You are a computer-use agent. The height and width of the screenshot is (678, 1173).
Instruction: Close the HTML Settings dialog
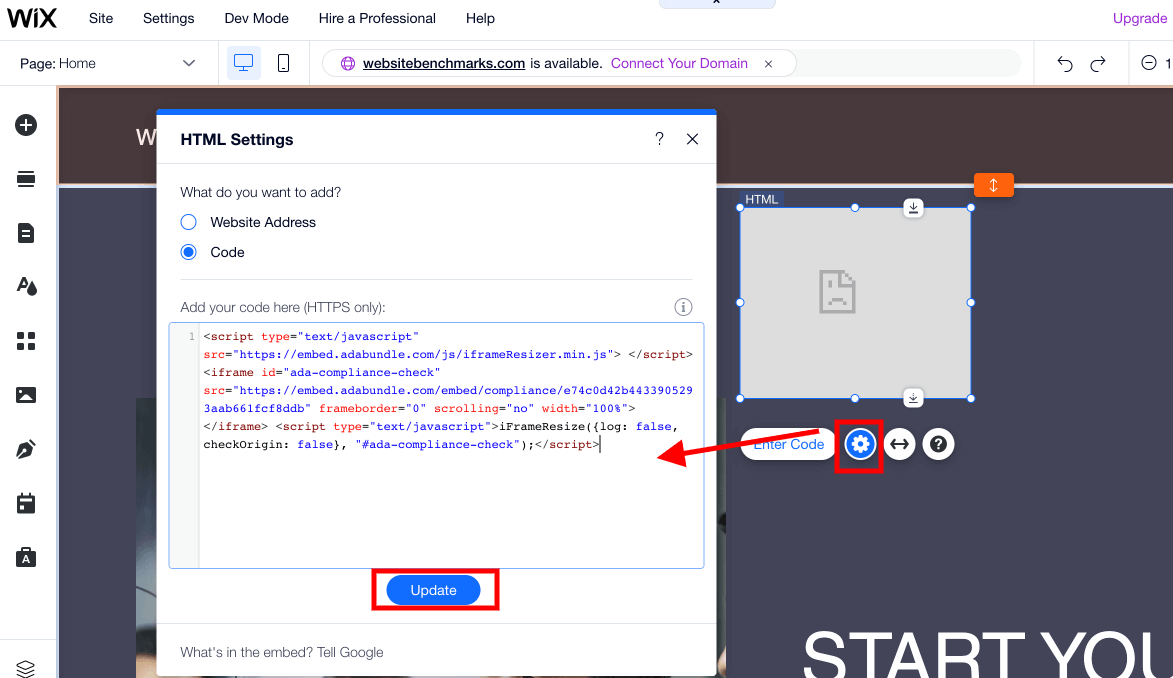693,139
